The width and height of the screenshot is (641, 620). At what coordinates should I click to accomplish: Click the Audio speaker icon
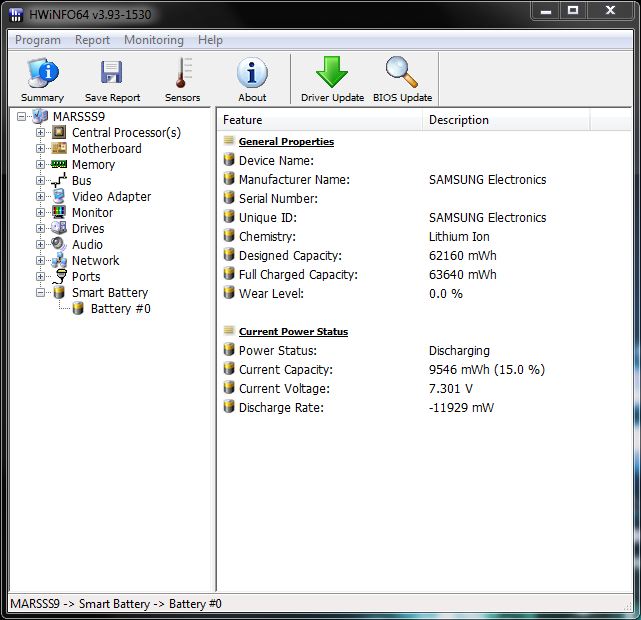(59, 244)
